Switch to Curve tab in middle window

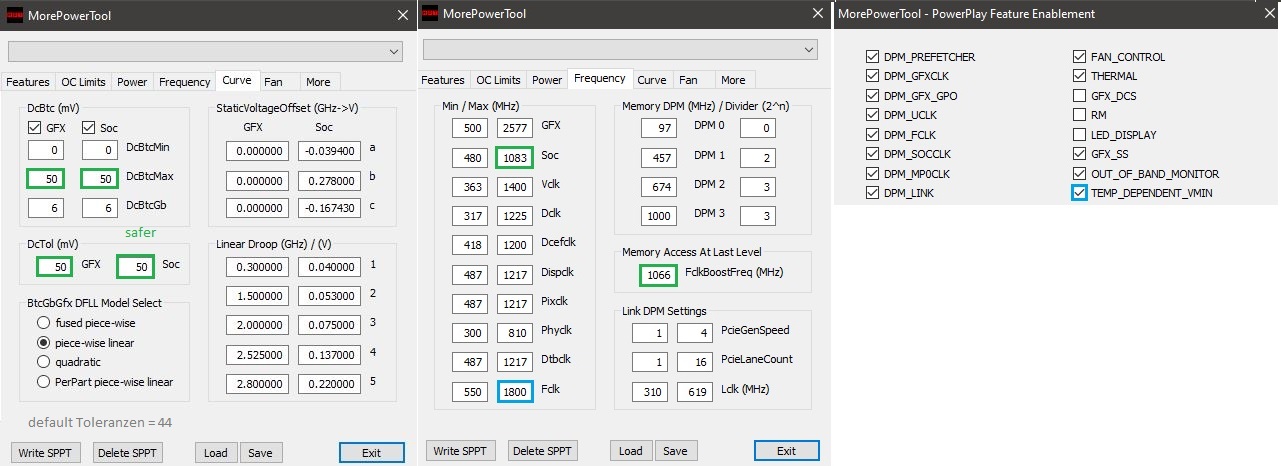click(652, 80)
